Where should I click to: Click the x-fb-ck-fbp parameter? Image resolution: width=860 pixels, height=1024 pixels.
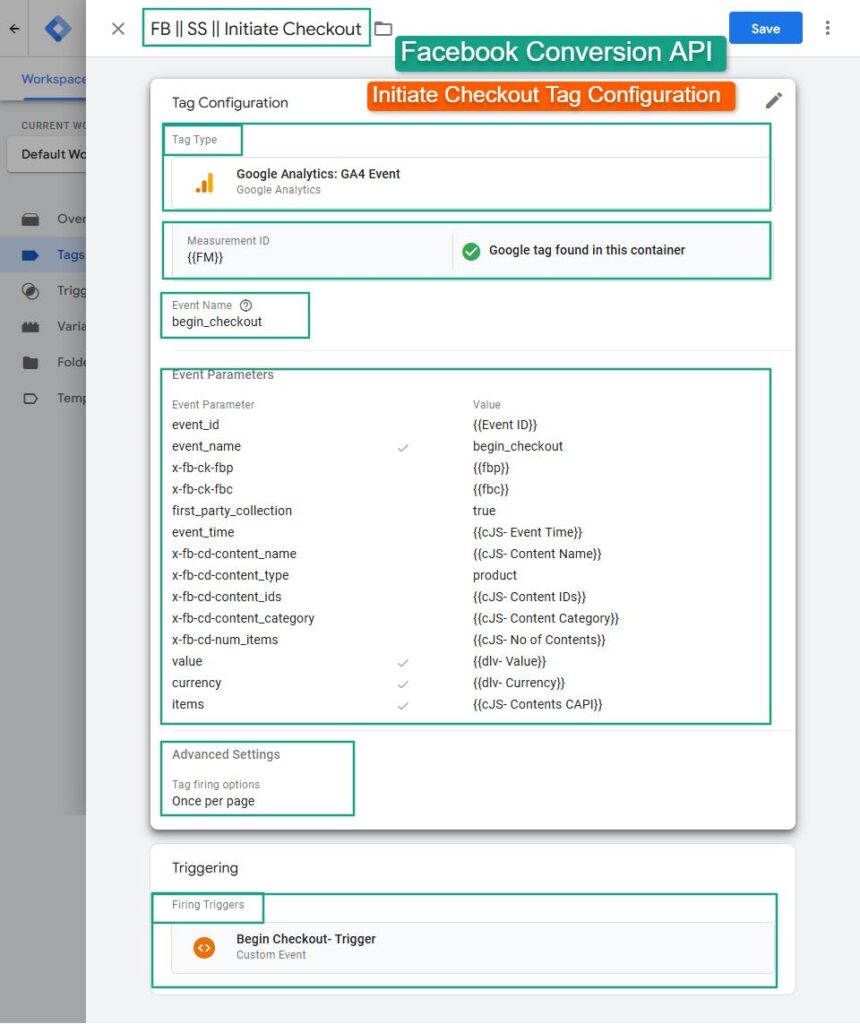tap(202, 468)
